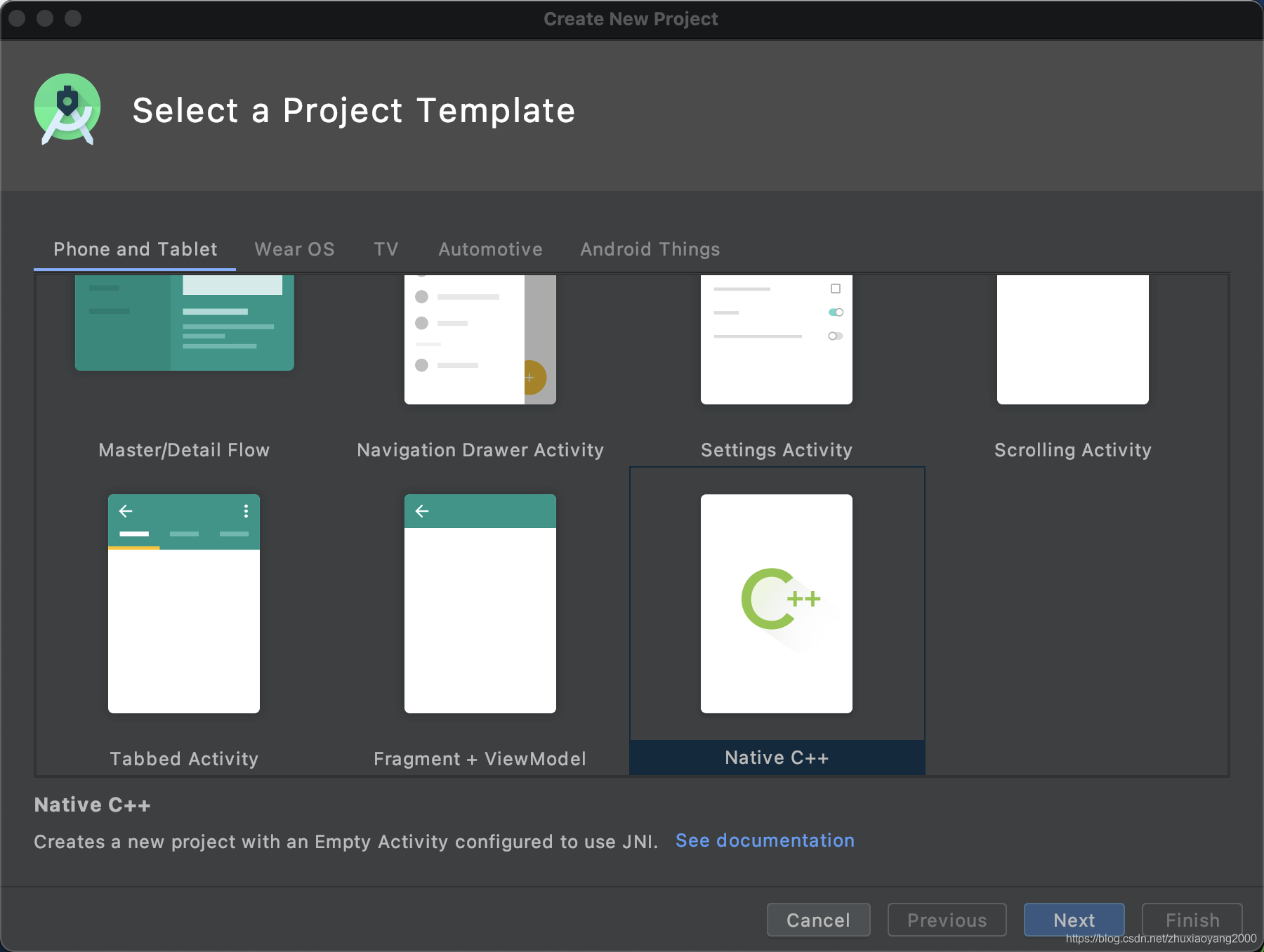
Task: Select the Scrolling Activity template thumbnail
Action: click(x=1073, y=339)
